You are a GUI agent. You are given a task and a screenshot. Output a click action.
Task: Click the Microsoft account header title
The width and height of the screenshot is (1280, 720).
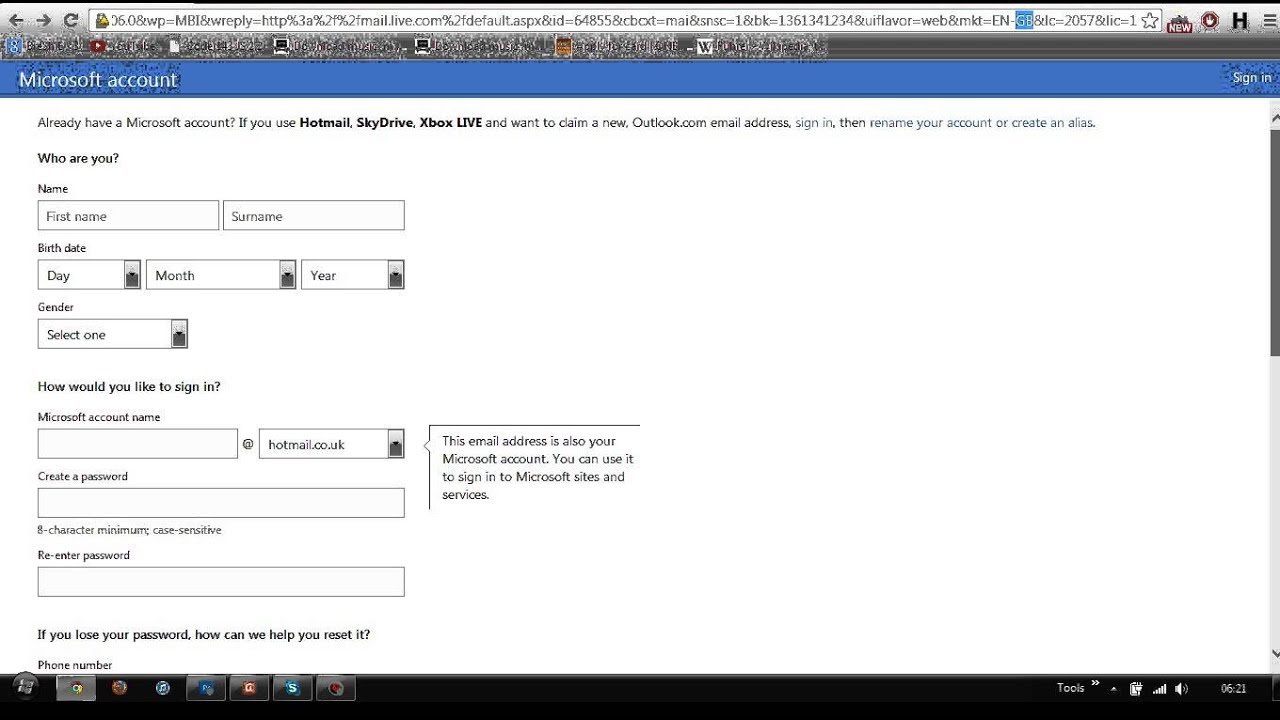point(98,80)
